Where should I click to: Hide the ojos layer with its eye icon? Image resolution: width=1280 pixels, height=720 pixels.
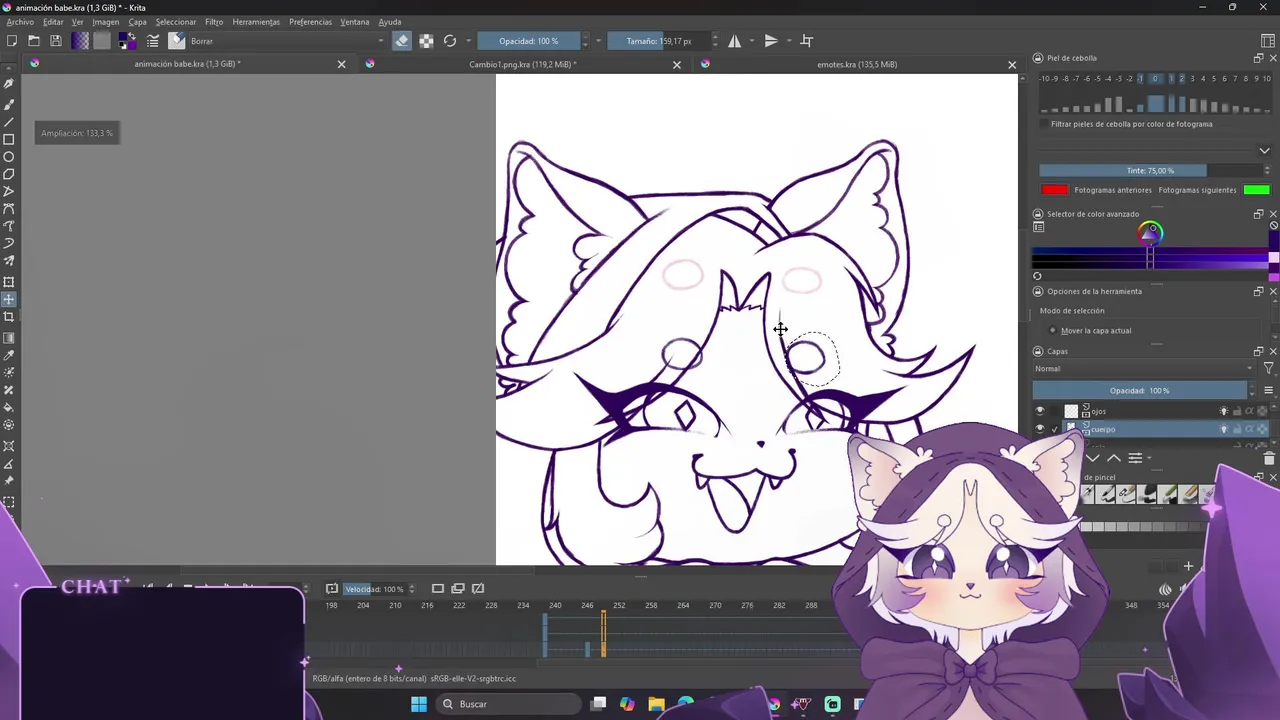pos(1040,411)
